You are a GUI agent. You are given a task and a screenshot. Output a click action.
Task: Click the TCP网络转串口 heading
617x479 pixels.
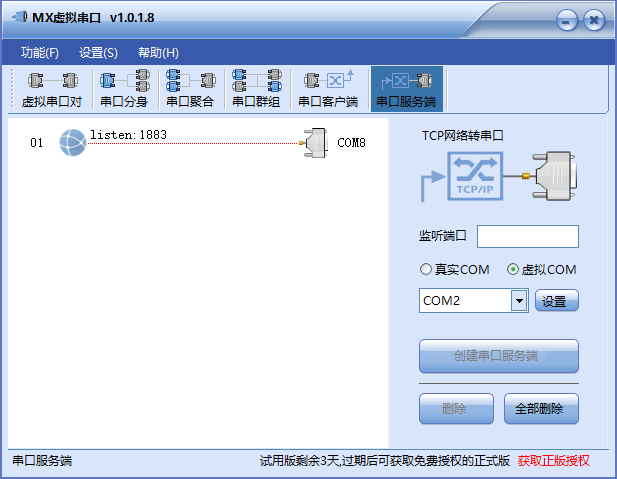pyautogui.click(x=462, y=136)
